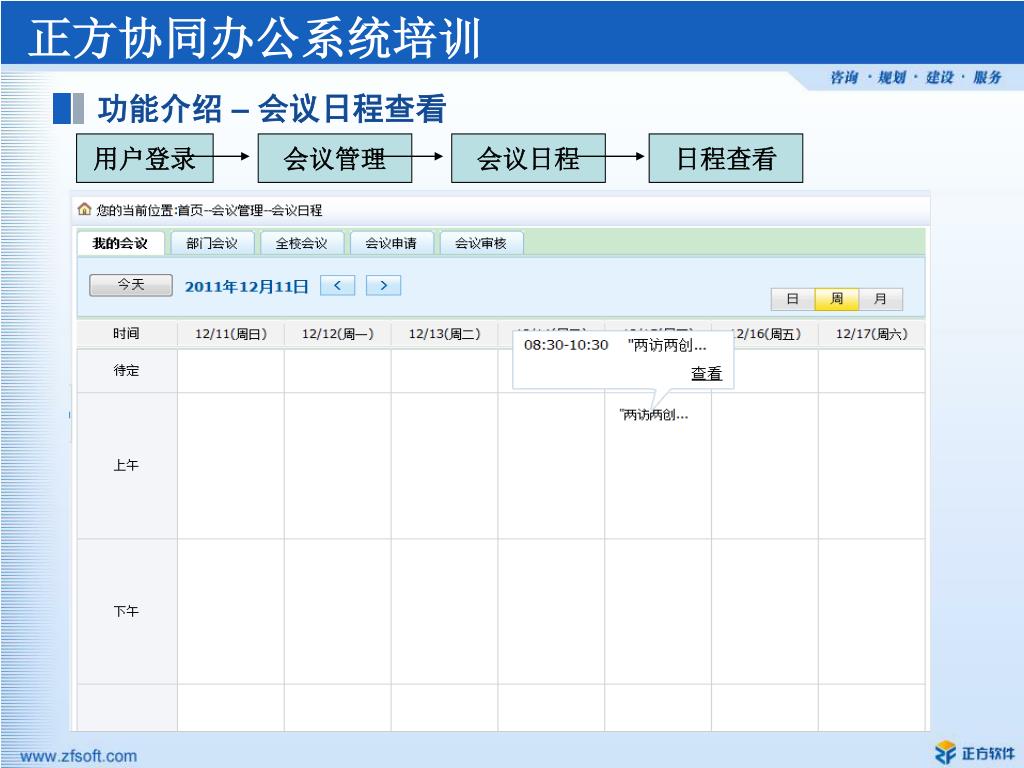Click the "两访两创... meeting entry in the calendar
The width and height of the screenshot is (1024, 768).
[654, 415]
